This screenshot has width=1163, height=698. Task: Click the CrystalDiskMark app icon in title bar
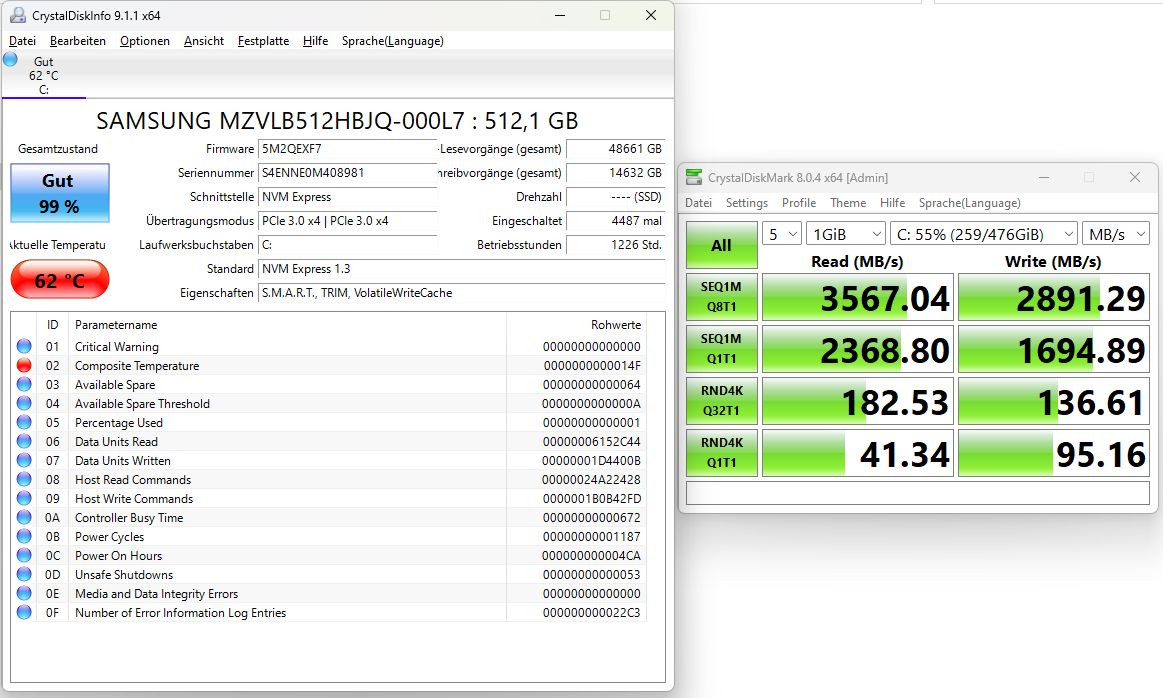(693, 177)
